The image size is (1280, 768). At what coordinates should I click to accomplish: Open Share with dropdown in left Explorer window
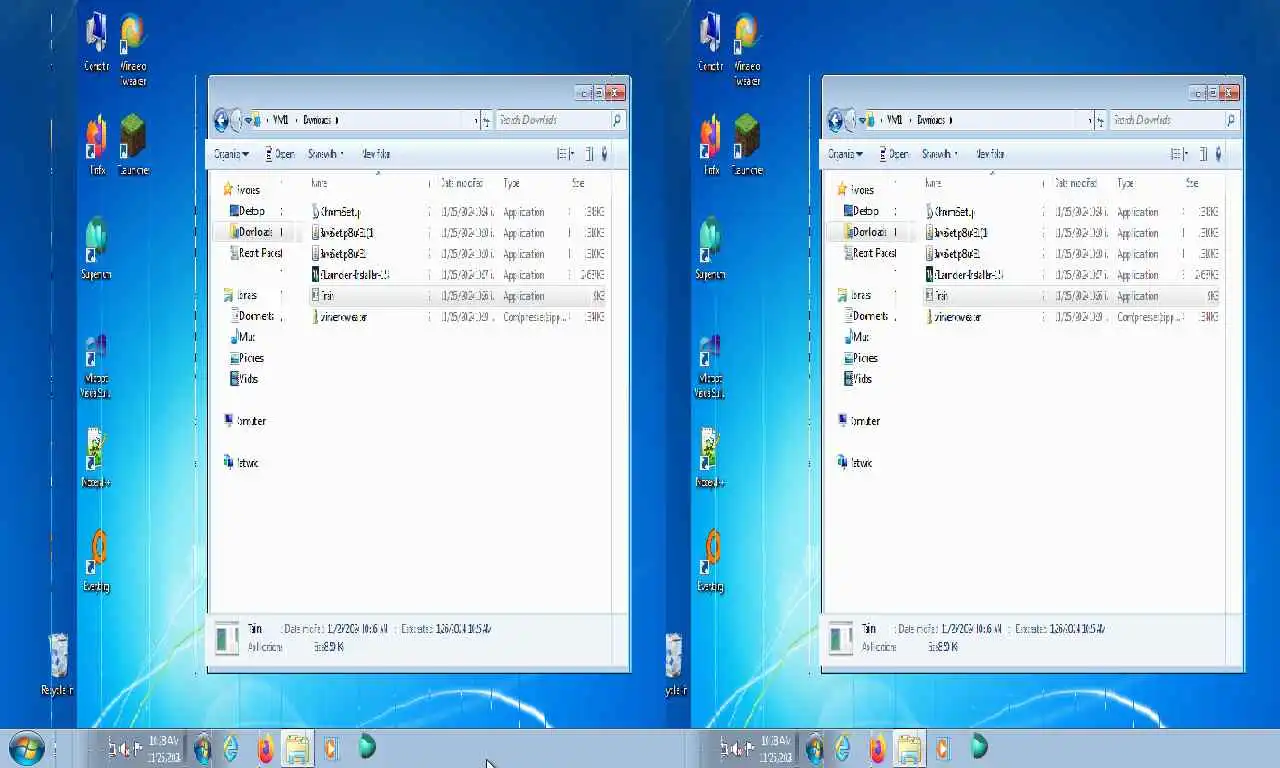point(325,154)
